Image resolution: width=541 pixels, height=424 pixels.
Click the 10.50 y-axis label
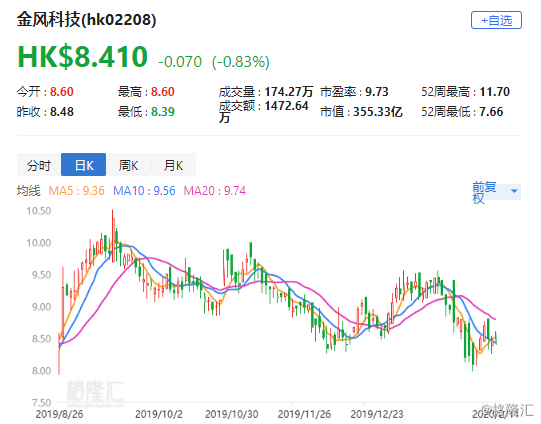coord(39,211)
